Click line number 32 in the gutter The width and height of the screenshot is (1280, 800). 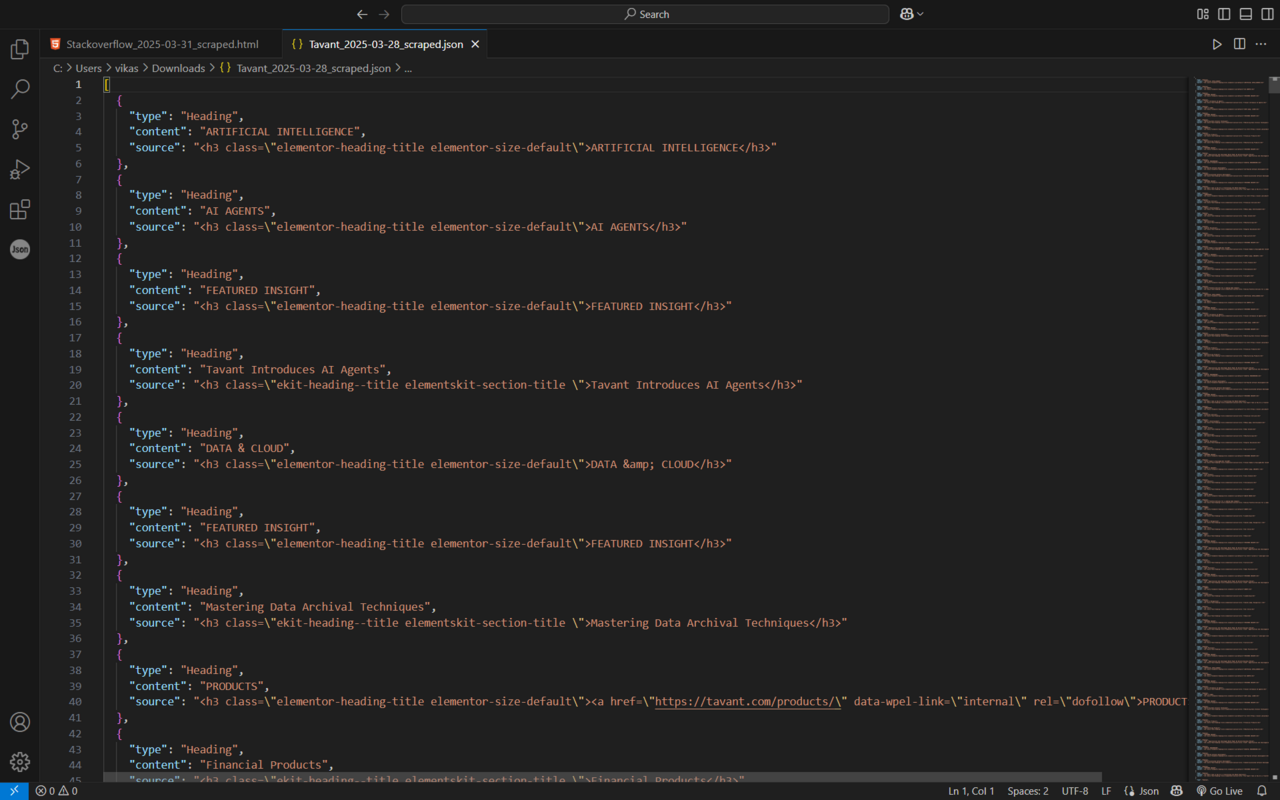coord(75,575)
